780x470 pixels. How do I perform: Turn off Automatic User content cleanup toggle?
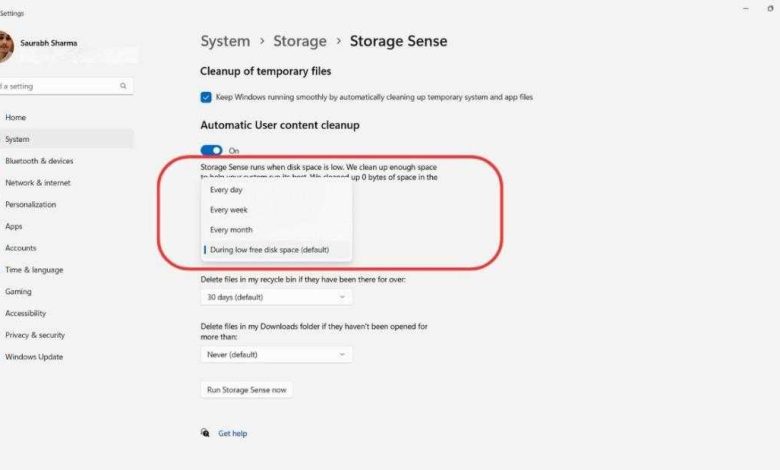(x=211, y=150)
